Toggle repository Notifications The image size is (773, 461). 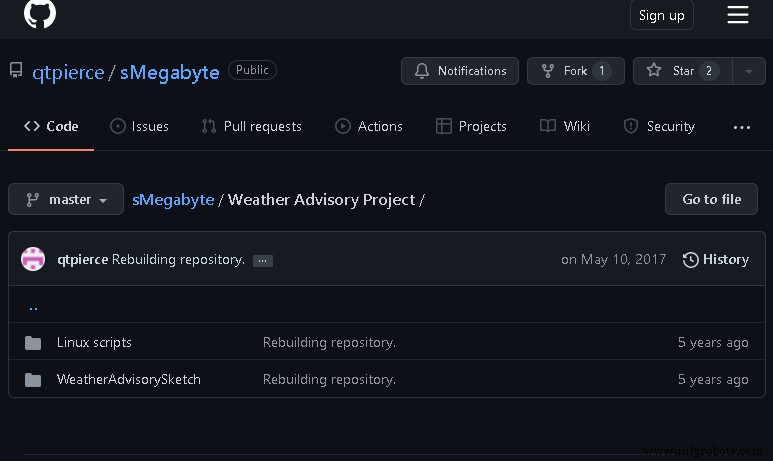[x=460, y=71]
